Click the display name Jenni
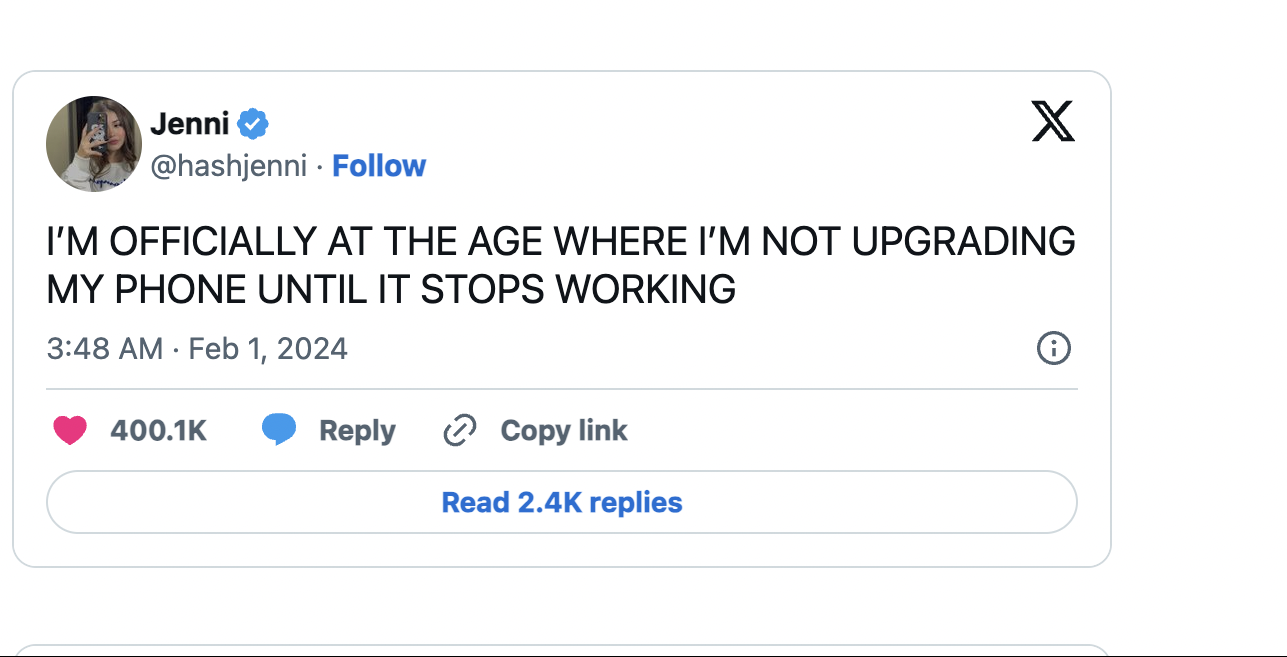Viewport: 1287px width, 657px height. point(190,124)
